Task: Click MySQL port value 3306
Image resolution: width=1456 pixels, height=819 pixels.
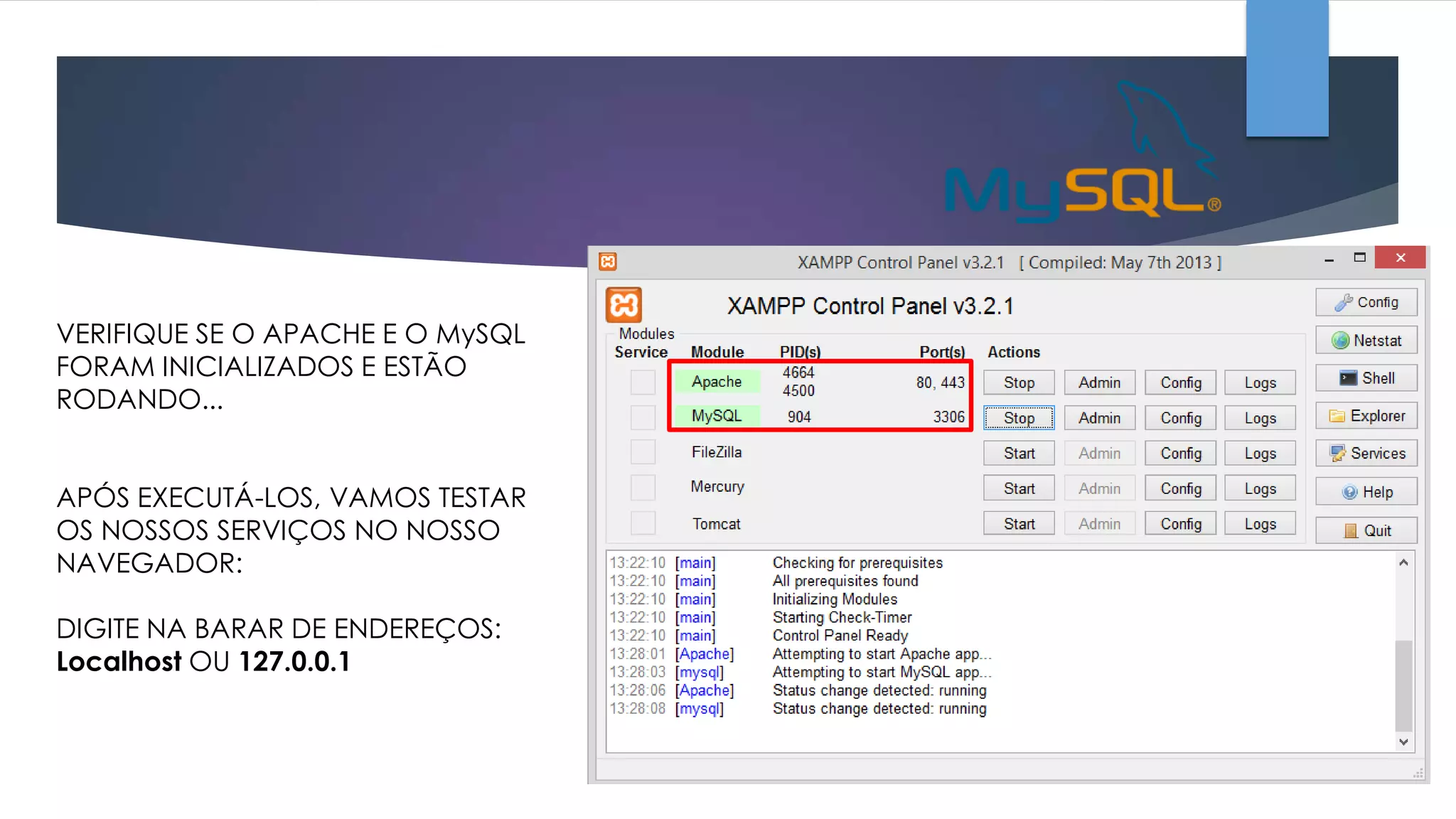Action: [949, 417]
